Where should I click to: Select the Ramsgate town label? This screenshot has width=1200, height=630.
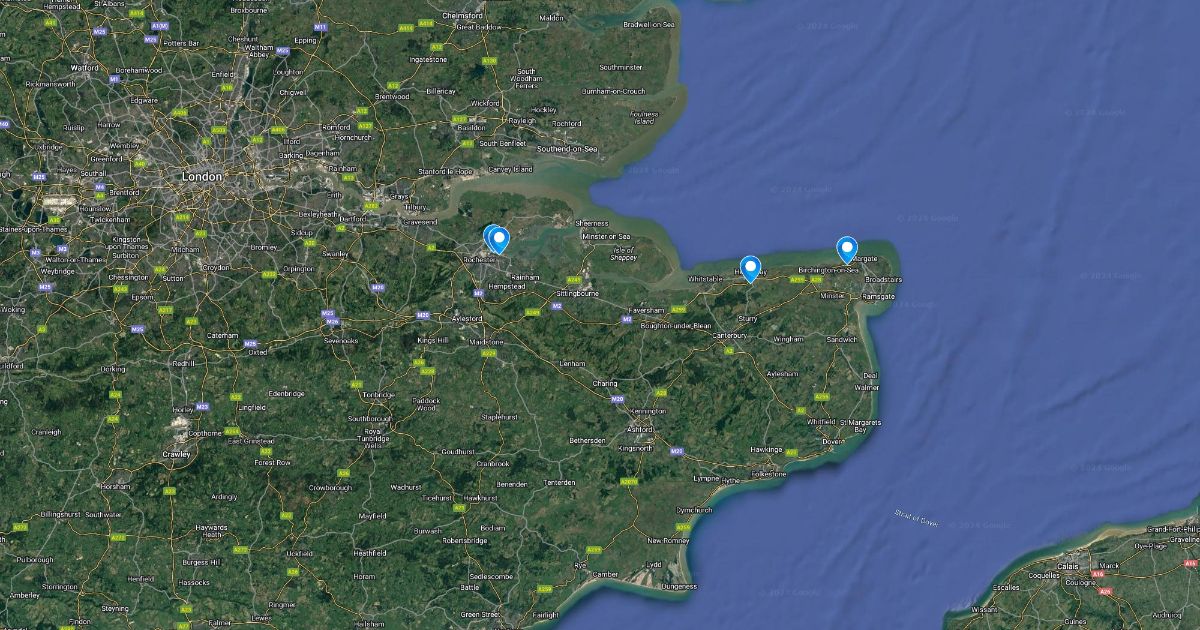(x=877, y=297)
